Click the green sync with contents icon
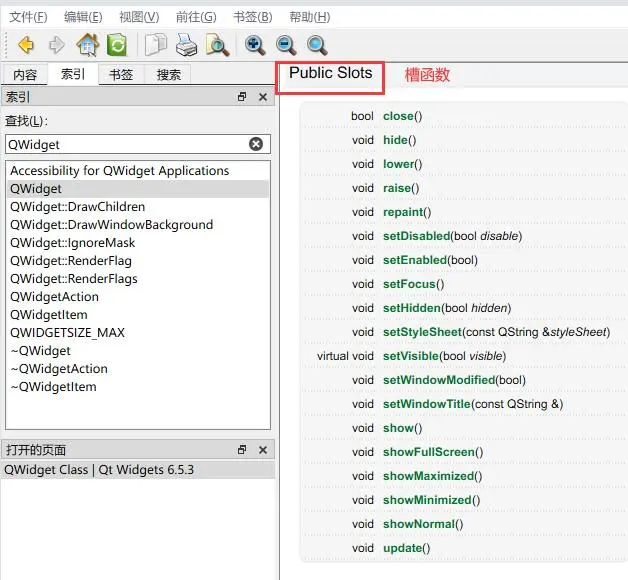The height and width of the screenshot is (580, 628). click(117, 45)
